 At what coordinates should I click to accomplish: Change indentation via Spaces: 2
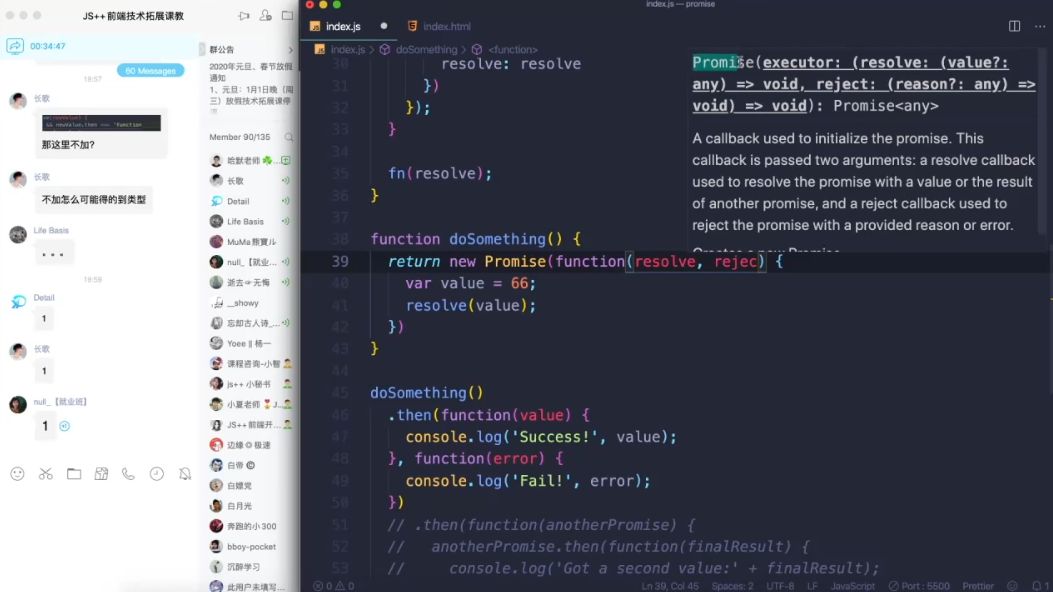[733, 586]
